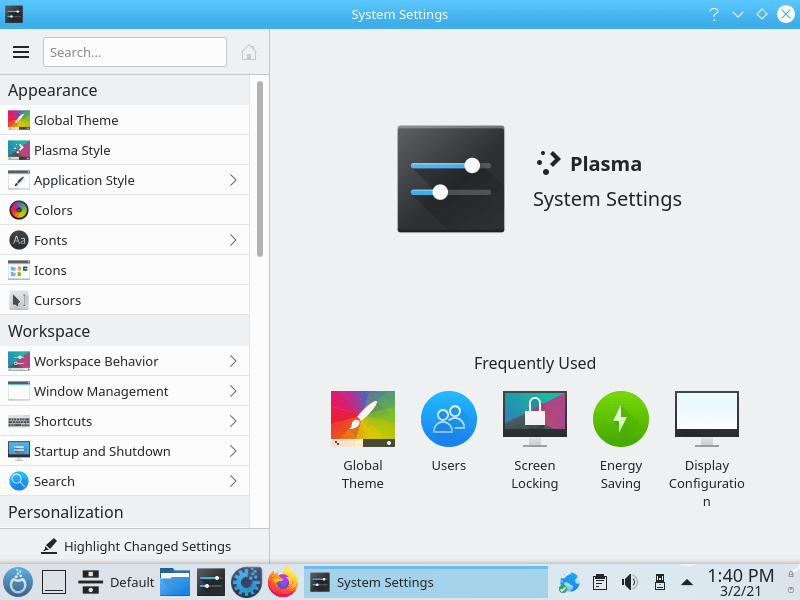800x600 pixels.
Task: Expand the Shortcuts chevron
Action: pos(233,421)
